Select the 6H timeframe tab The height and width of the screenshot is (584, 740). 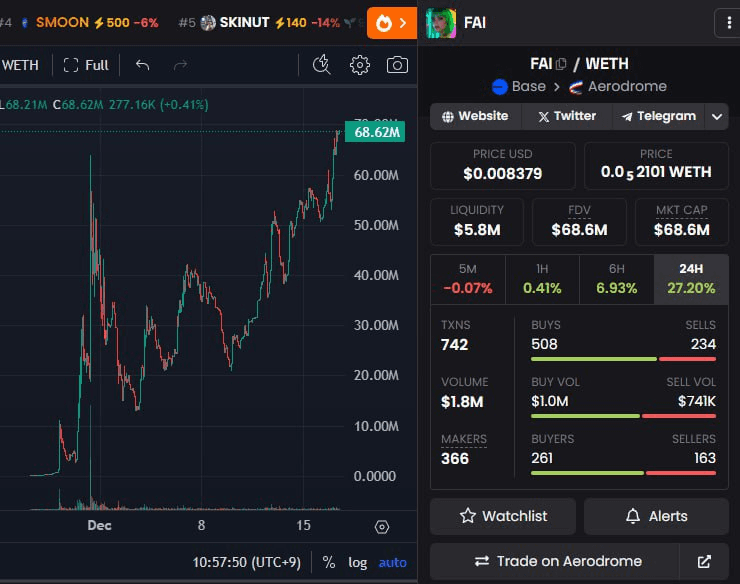point(617,279)
